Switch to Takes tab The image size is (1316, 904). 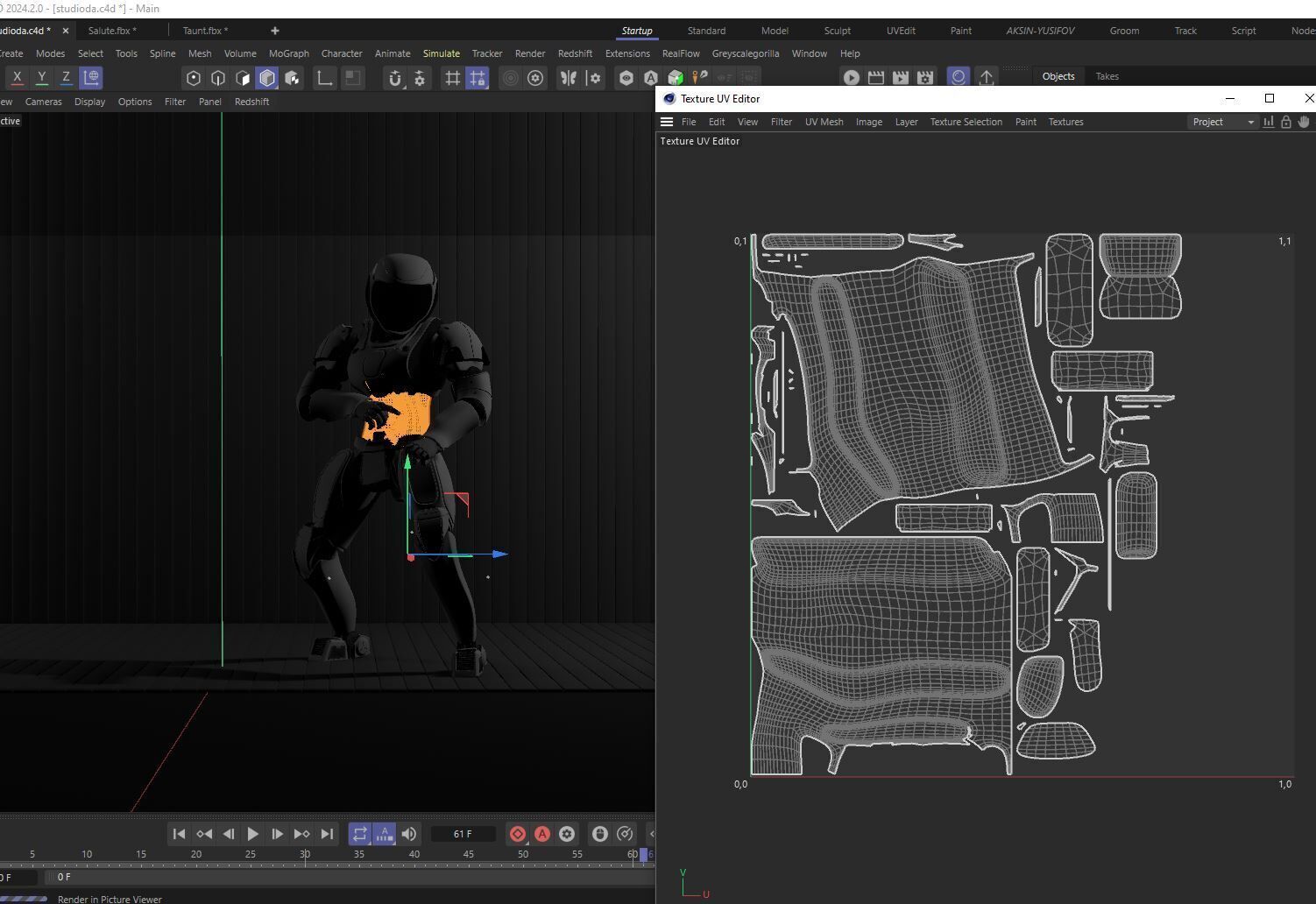(1107, 76)
